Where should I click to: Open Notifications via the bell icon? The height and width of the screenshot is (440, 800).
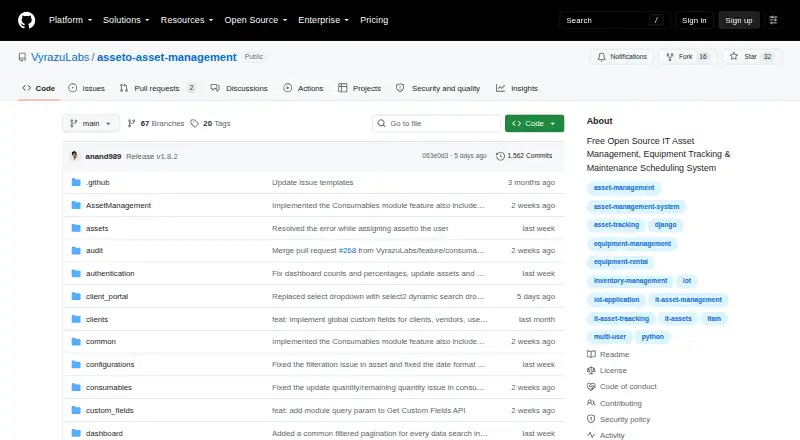[602, 57]
